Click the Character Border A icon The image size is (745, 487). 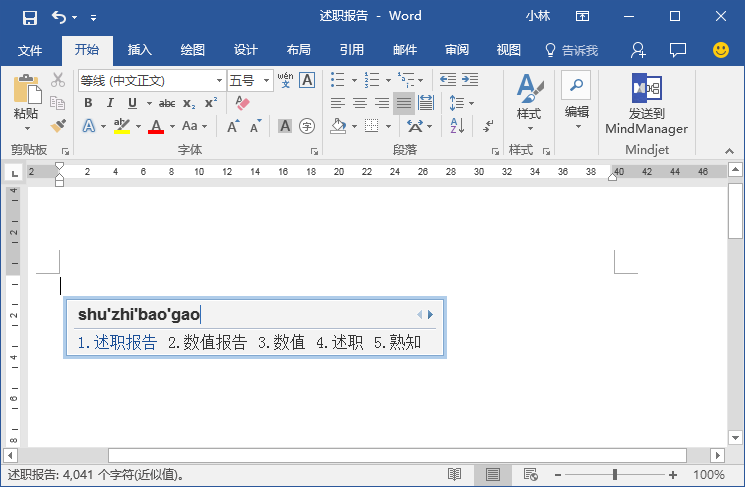point(307,80)
